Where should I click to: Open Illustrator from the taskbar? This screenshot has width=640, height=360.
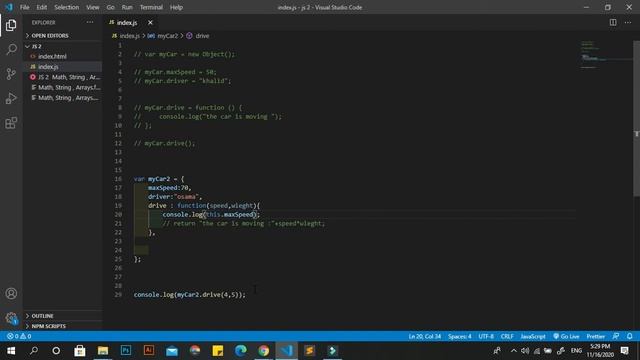(x=149, y=351)
